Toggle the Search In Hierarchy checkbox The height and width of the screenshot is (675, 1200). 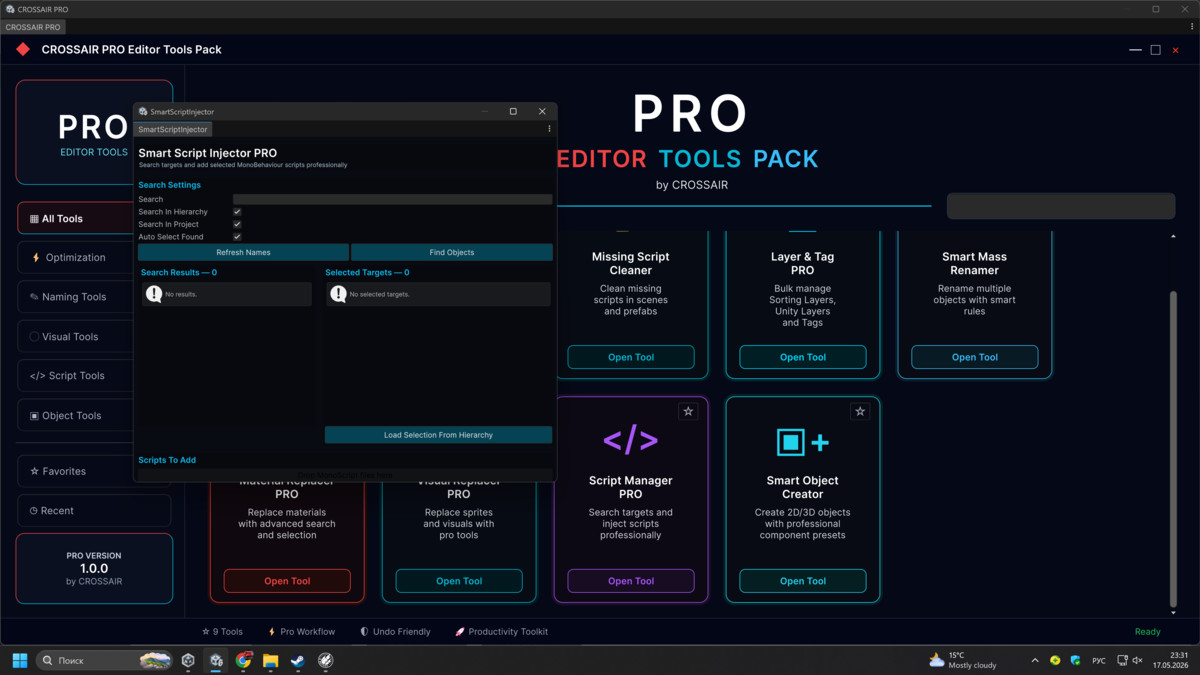(237, 212)
